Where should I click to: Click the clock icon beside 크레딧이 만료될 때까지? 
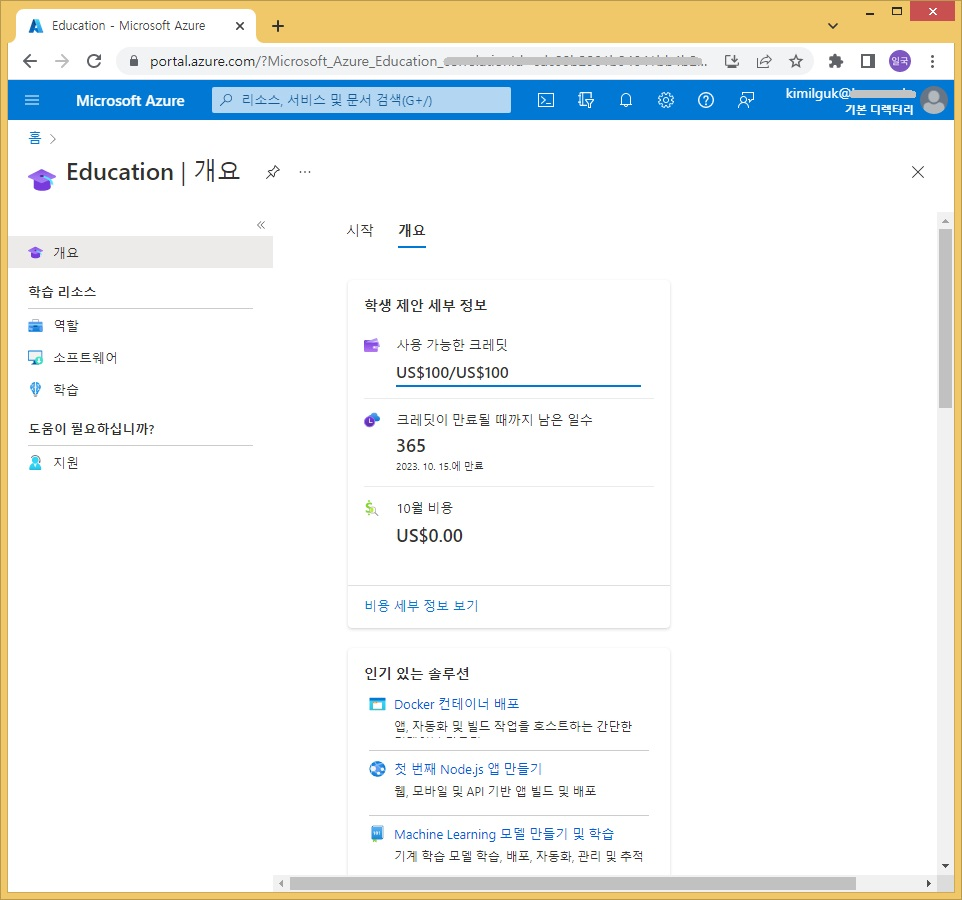pos(372,420)
